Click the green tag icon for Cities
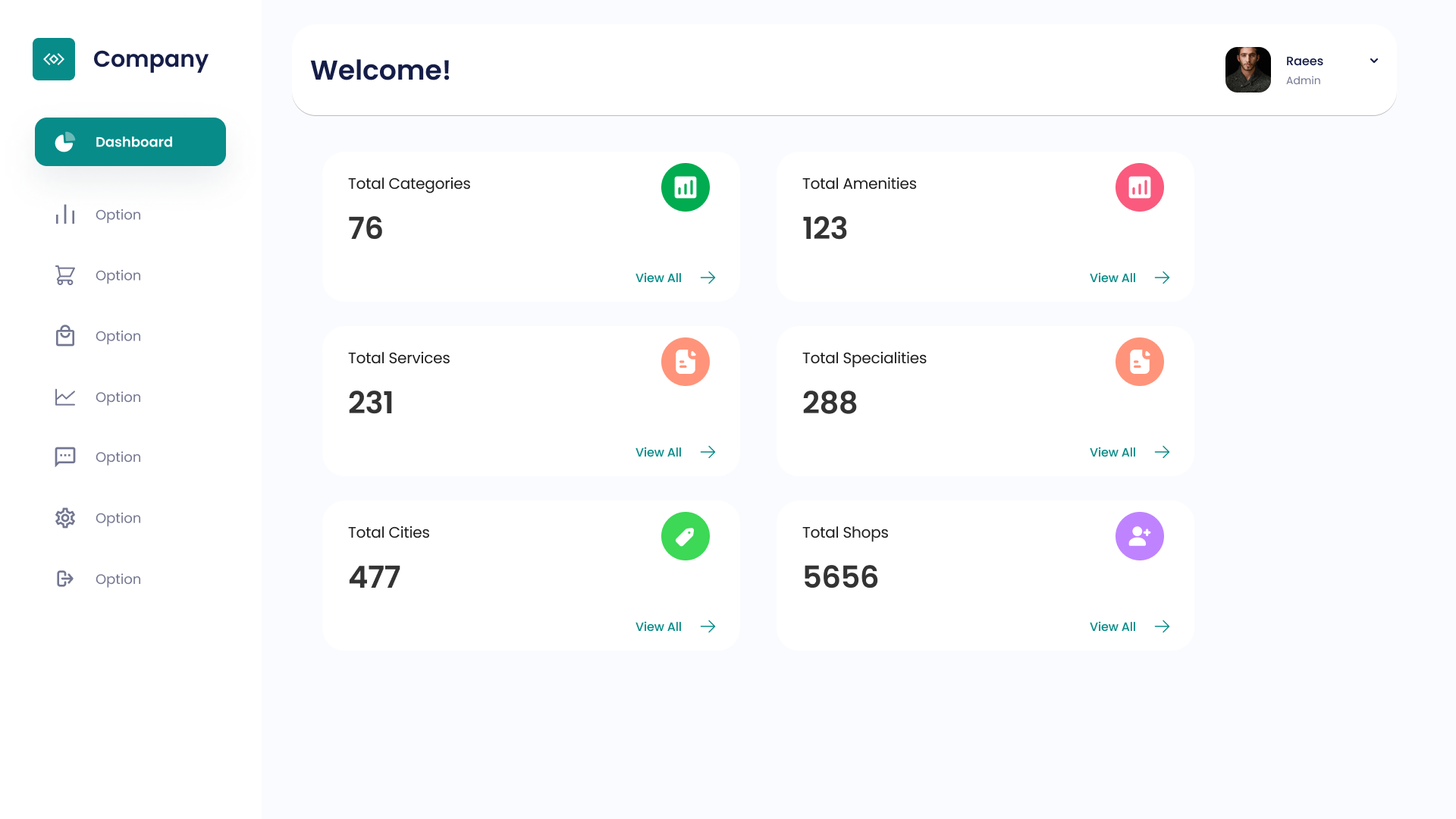1456x819 pixels. [685, 536]
